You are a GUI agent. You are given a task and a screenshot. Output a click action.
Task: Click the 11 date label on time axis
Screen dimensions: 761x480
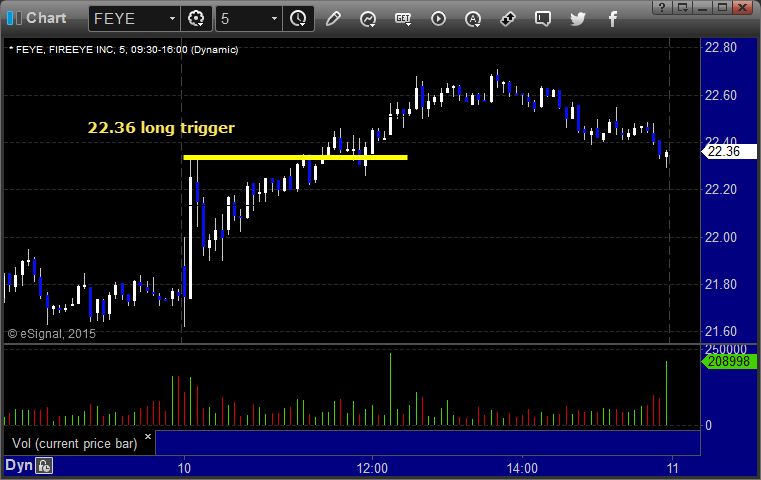(x=672, y=468)
